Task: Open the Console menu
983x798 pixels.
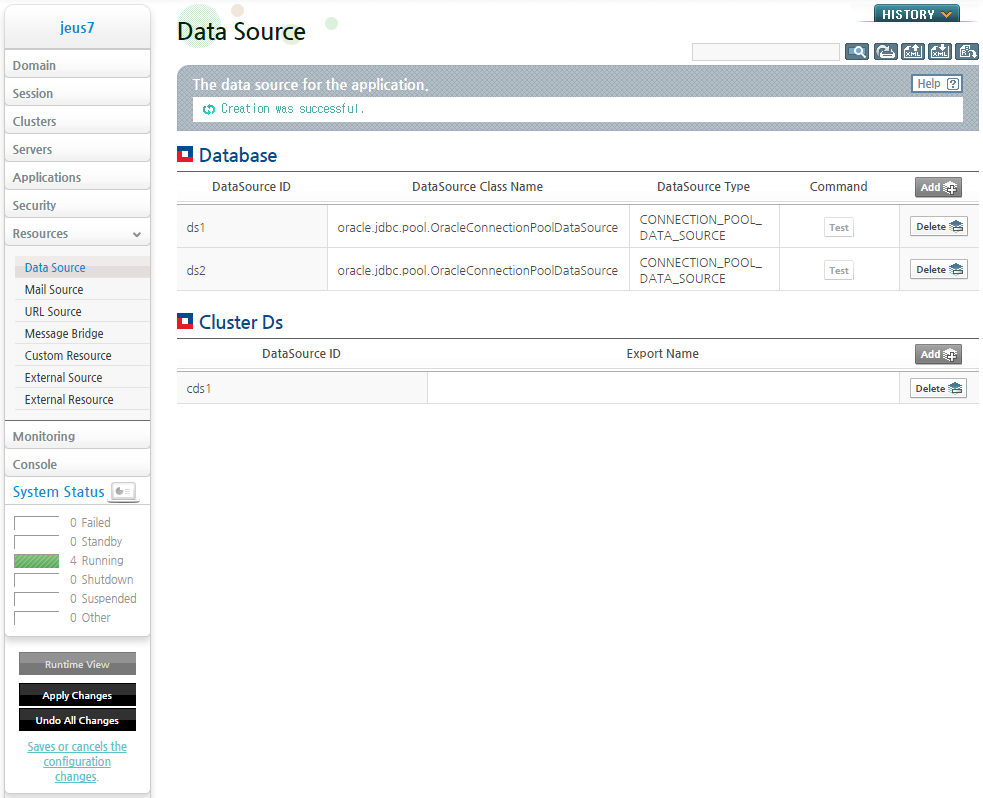Action: pyautogui.click(x=77, y=465)
